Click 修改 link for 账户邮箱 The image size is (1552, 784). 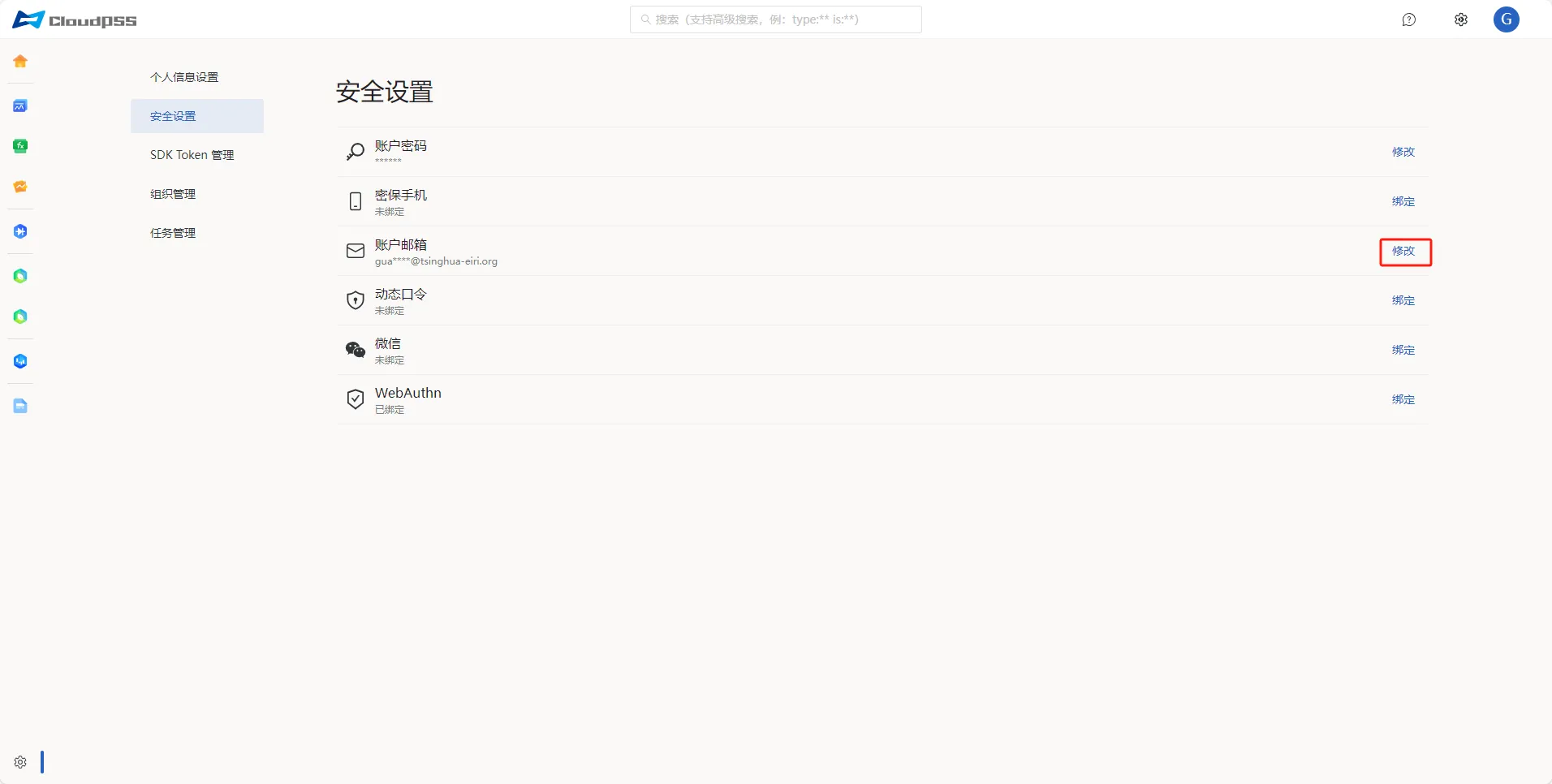point(1403,251)
